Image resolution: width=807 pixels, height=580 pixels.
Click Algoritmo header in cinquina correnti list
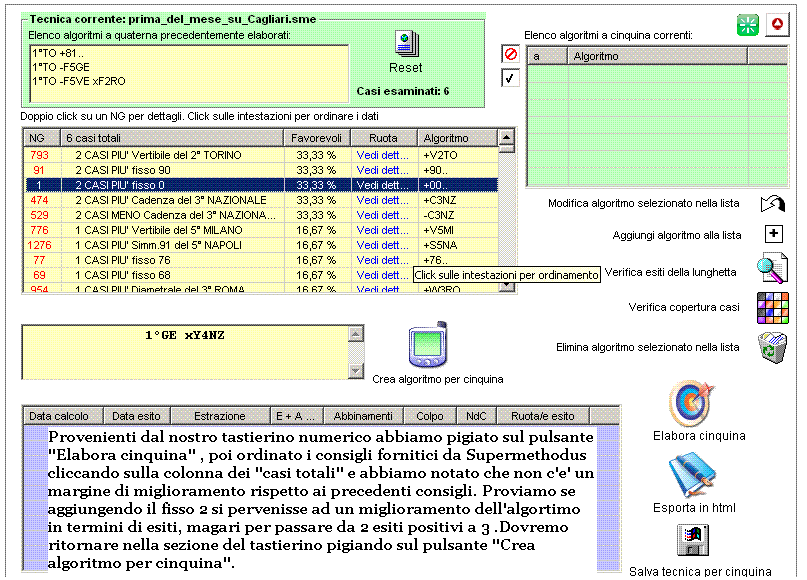(x=657, y=56)
